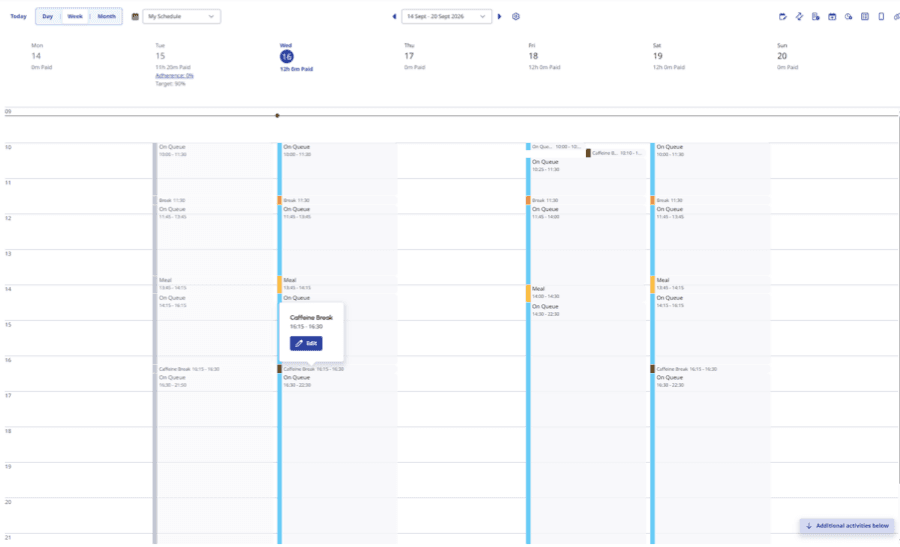Switch to Month view
This screenshot has width=900, height=547.
106,17
